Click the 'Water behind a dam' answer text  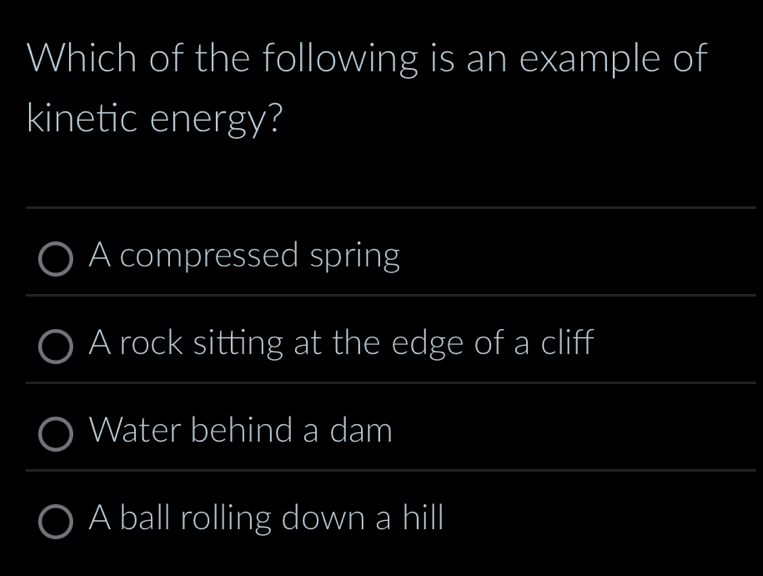click(x=240, y=431)
